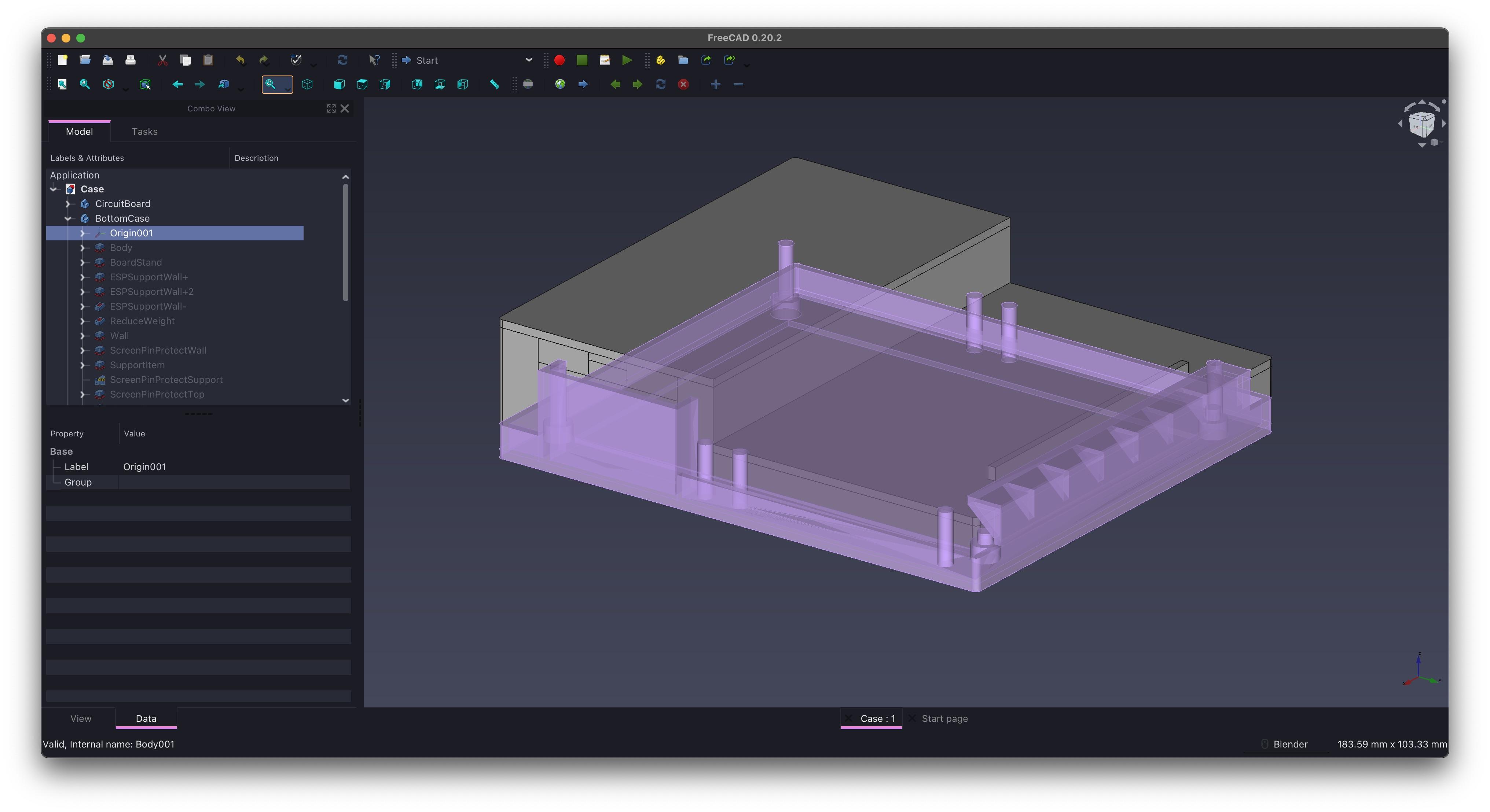
Task: Click the What's This help cursor
Action: tap(374, 60)
